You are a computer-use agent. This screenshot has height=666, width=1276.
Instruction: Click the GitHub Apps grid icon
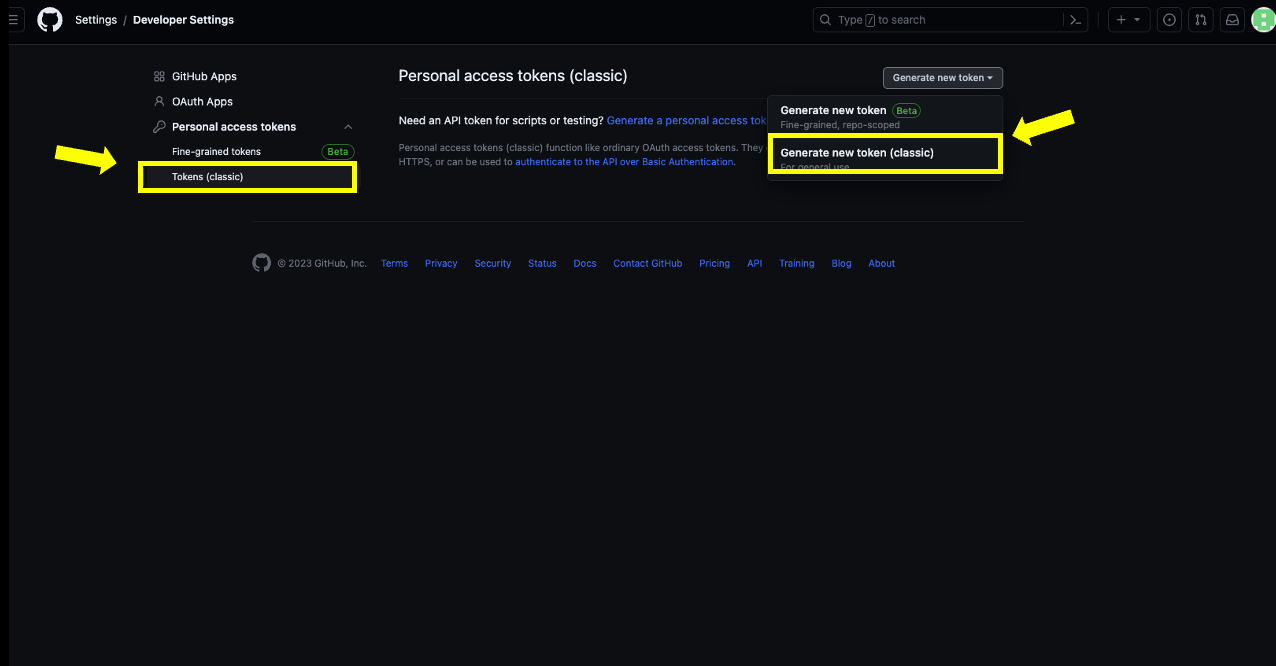coord(159,76)
